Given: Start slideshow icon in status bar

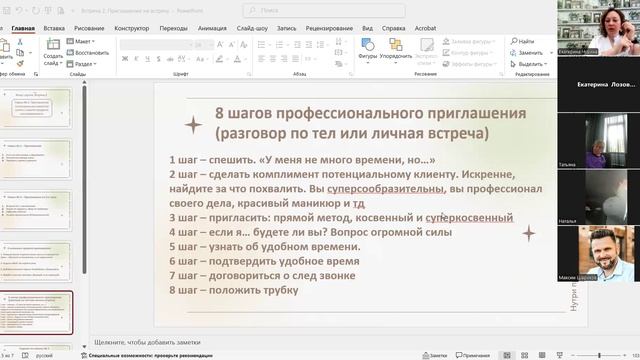Looking at the screenshot, I should tap(560, 356).
